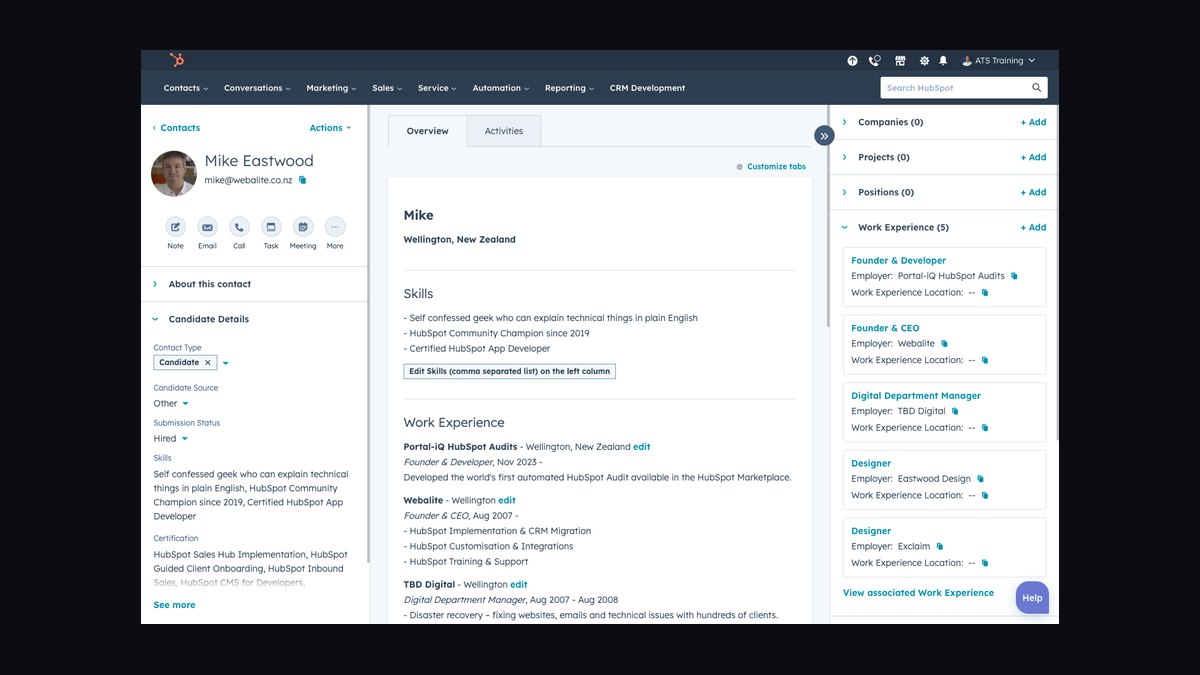Copy location icon under Founder & CEO card
The width and height of the screenshot is (1200, 675).
[985, 360]
